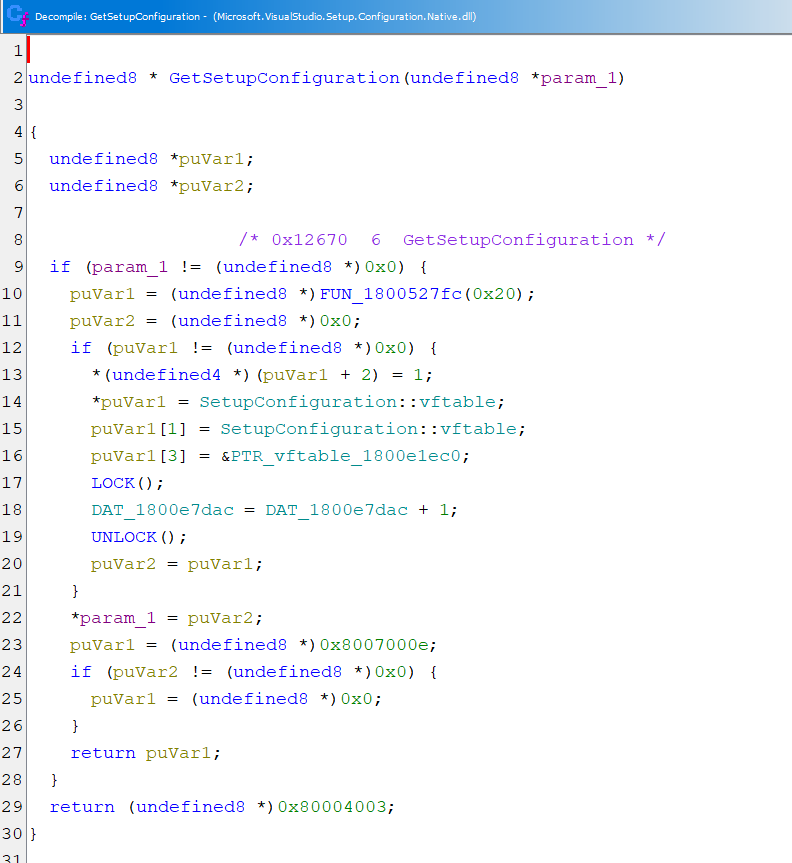
Task: Click the 0x12670 address in the comment
Action: pyautogui.click(x=309, y=240)
